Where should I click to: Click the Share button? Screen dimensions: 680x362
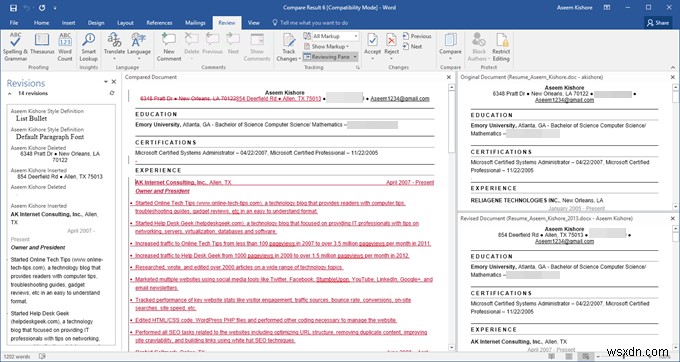[x=658, y=23]
